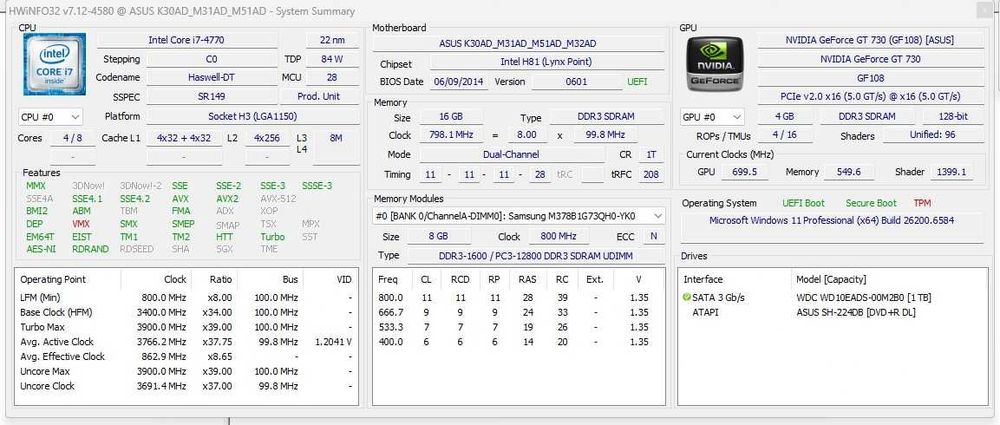Expand the memory module BANK 0 dropdown
The width and height of the screenshot is (1000, 425).
518,216
